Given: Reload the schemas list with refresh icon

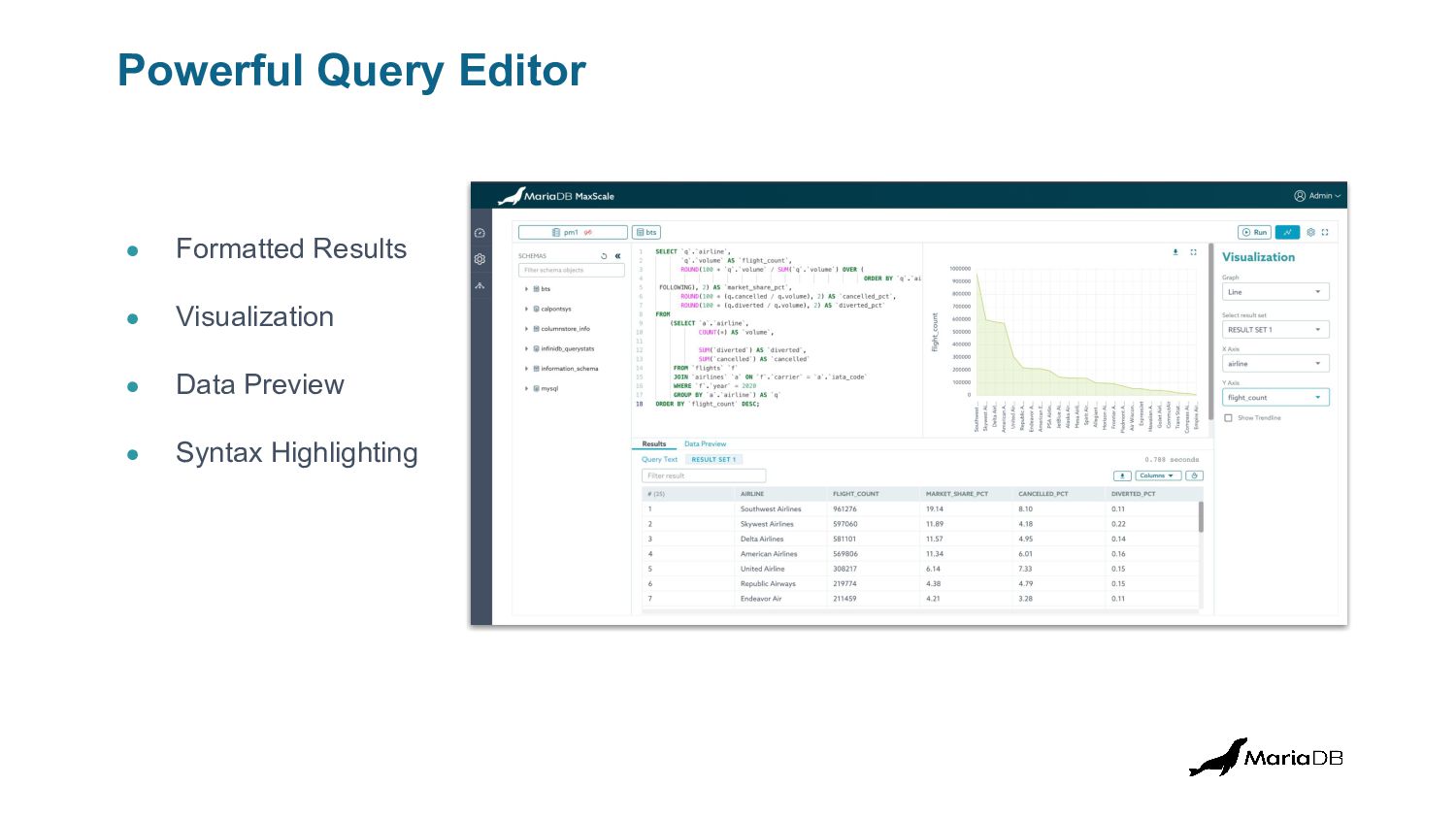Looking at the screenshot, I should coord(604,256).
